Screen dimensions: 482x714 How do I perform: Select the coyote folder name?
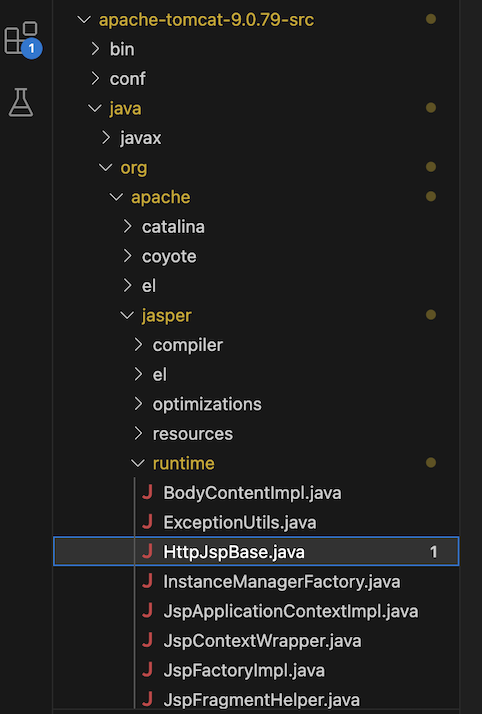[x=169, y=257]
